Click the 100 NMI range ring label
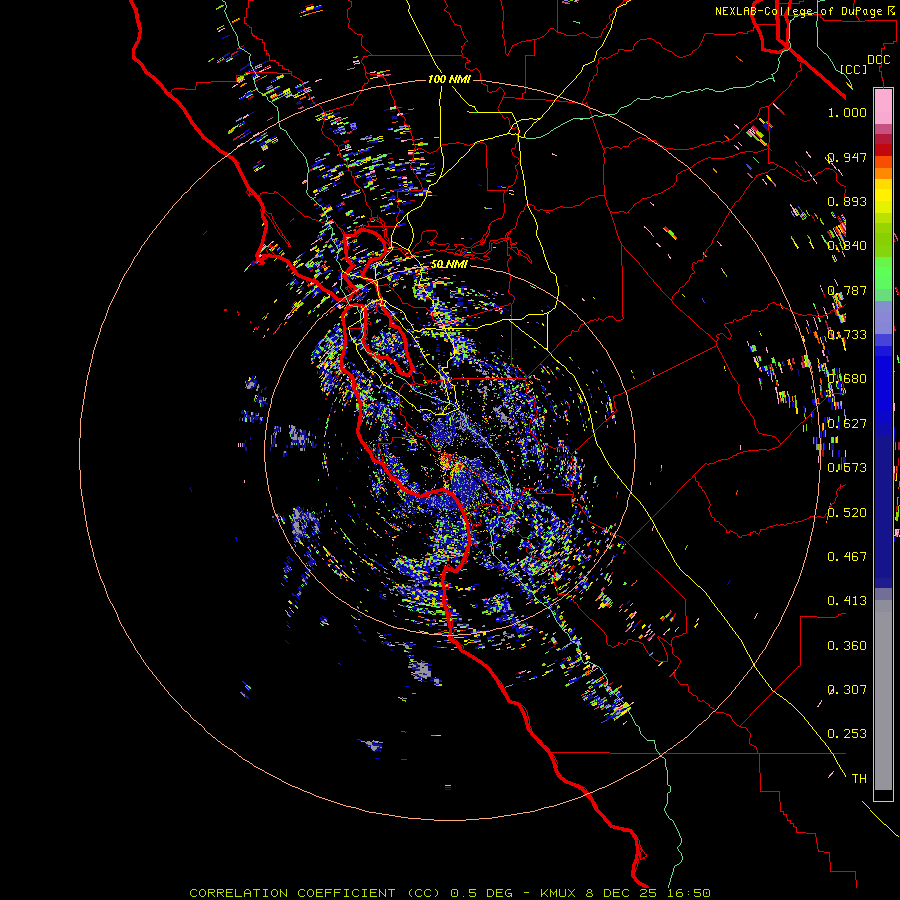900x900 pixels. point(449,79)
